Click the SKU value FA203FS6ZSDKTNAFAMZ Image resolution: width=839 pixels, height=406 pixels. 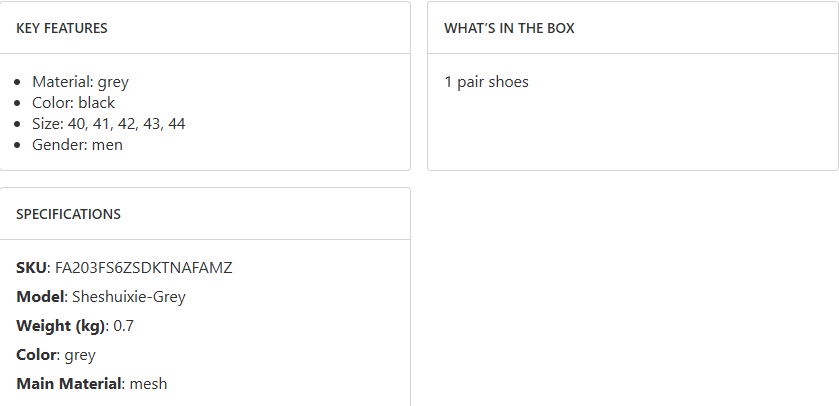[x=143, y=268]
